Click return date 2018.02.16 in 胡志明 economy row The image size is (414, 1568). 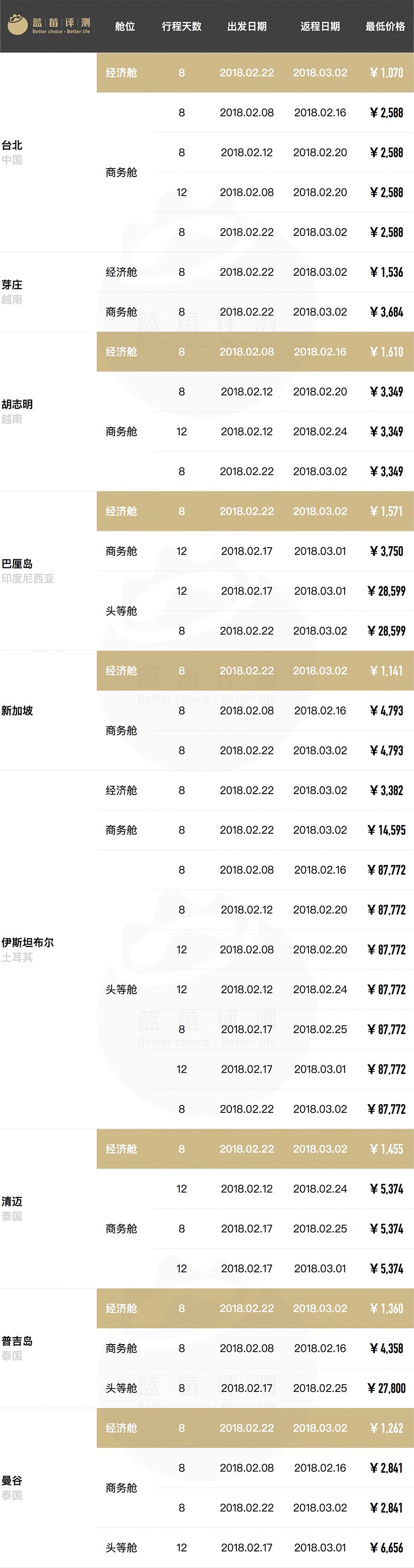coord(320,352)
